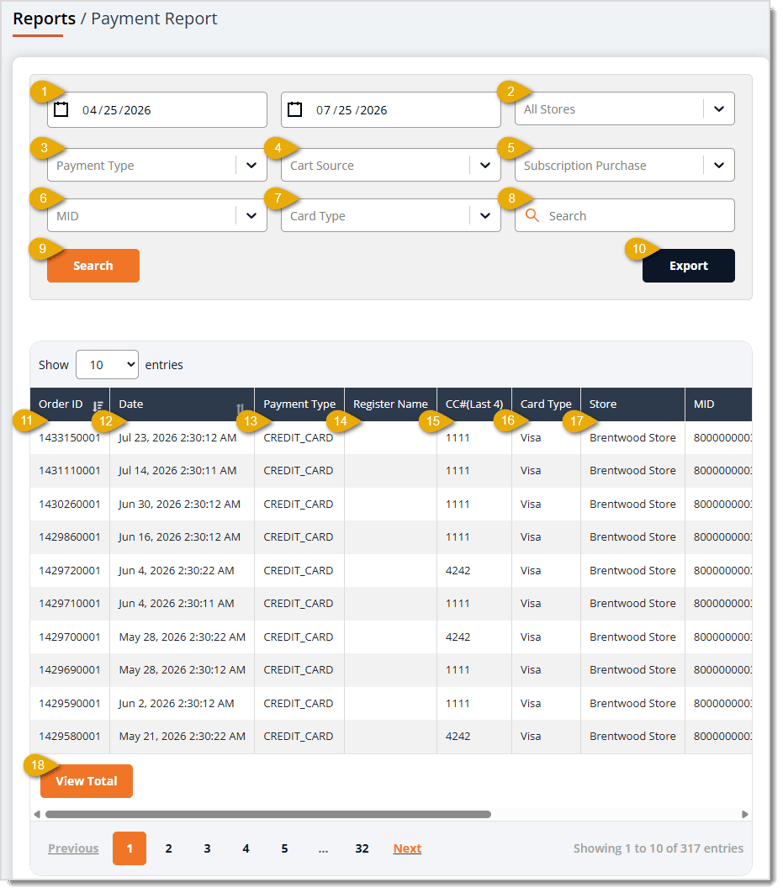Click the CC#(Last 4) column header
Viewport: 783px width, 893px height.
[x=474, y=404]
